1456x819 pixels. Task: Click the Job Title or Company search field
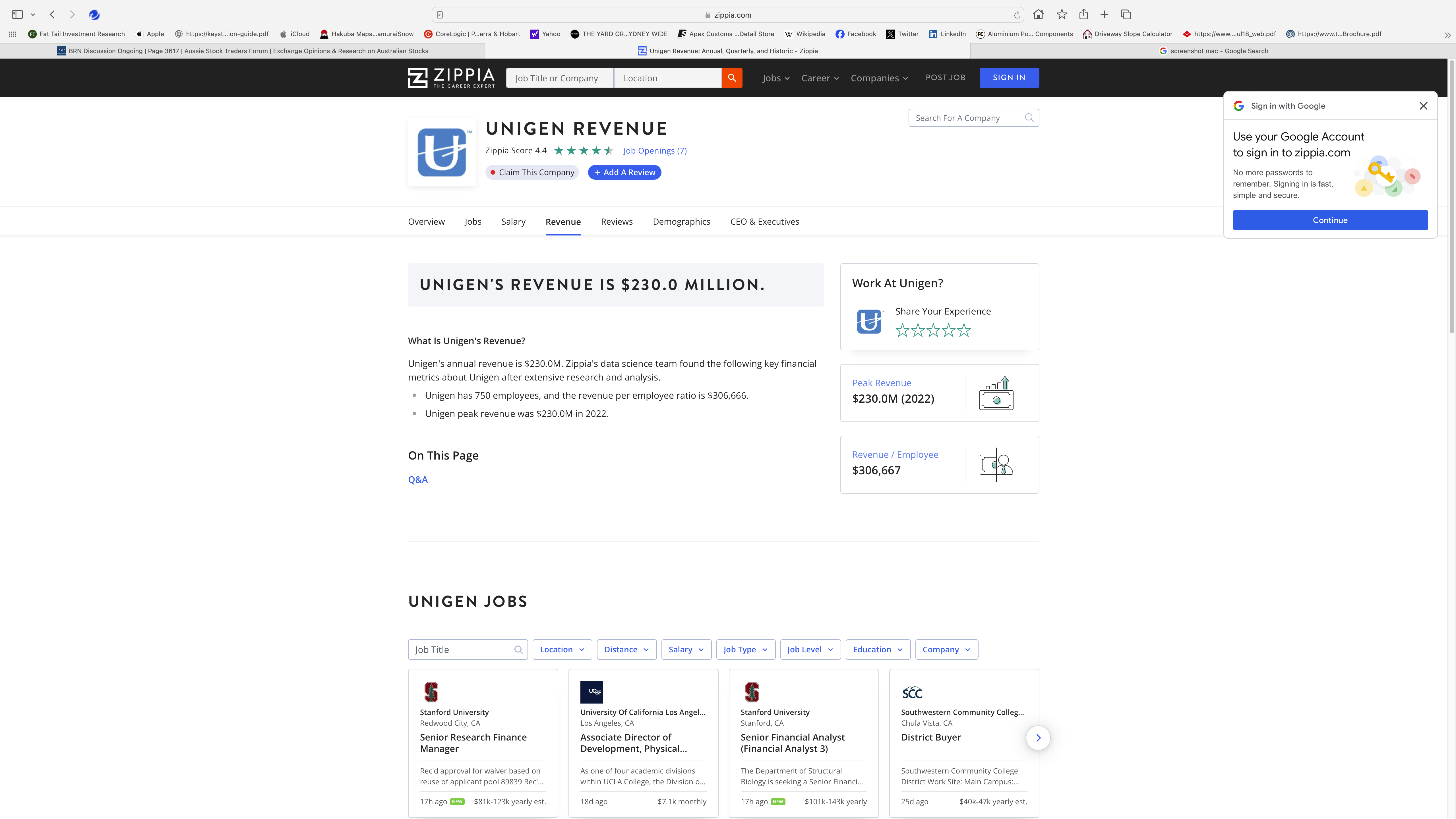coord(560,78)
